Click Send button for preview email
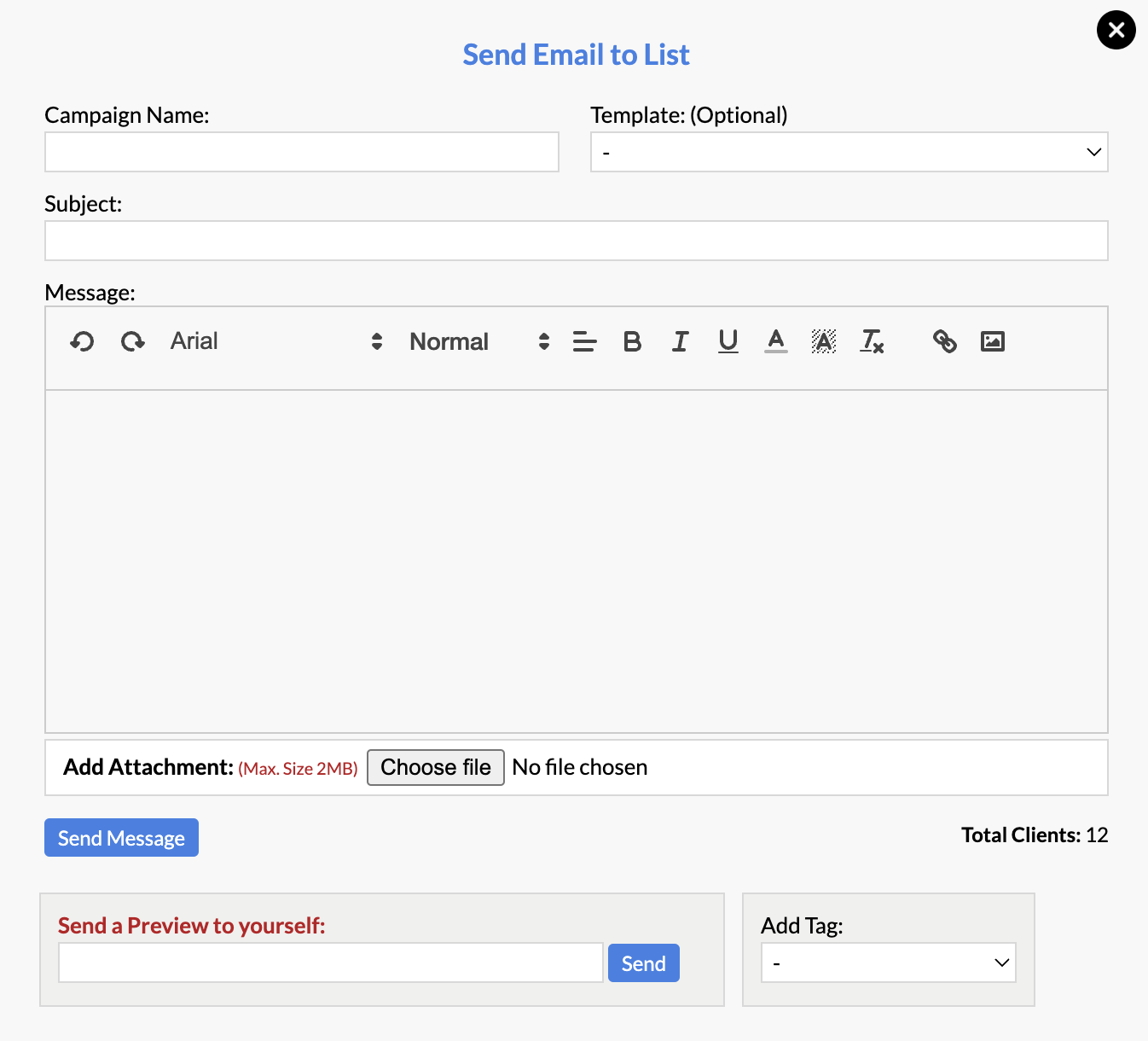The width and height of the screenshot is (1148, 1041). [643, 963]
